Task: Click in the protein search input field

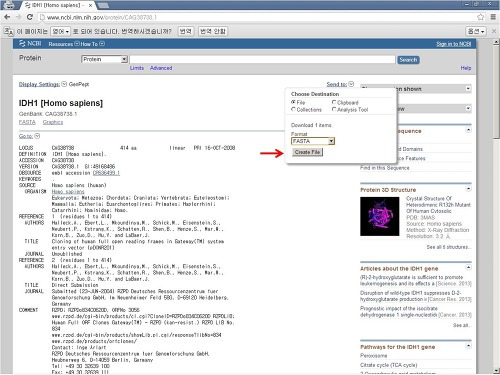Action: coord(262,59)
